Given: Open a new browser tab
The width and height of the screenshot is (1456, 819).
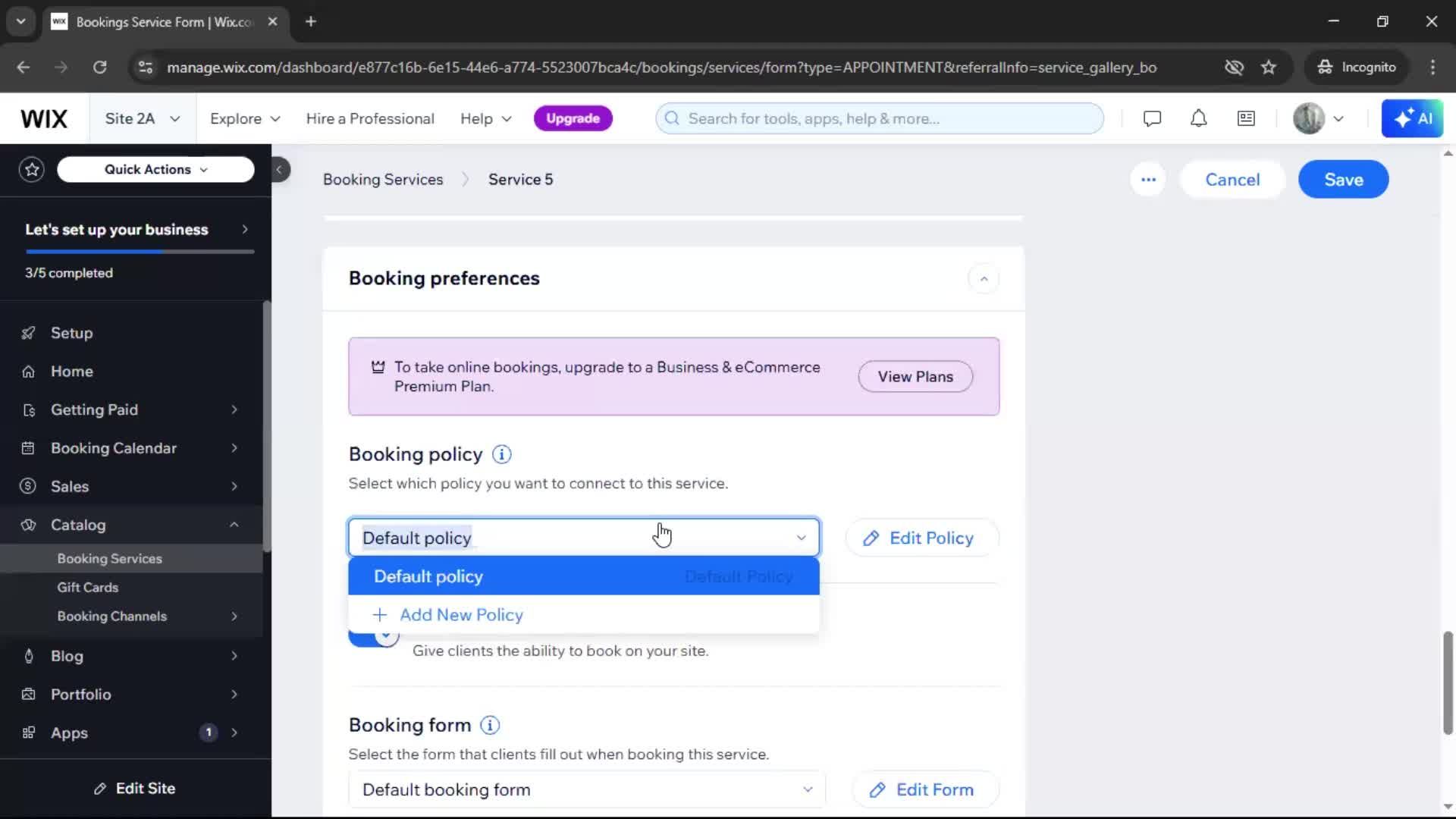Looking at the screenshot, I should tap(310, 22).
